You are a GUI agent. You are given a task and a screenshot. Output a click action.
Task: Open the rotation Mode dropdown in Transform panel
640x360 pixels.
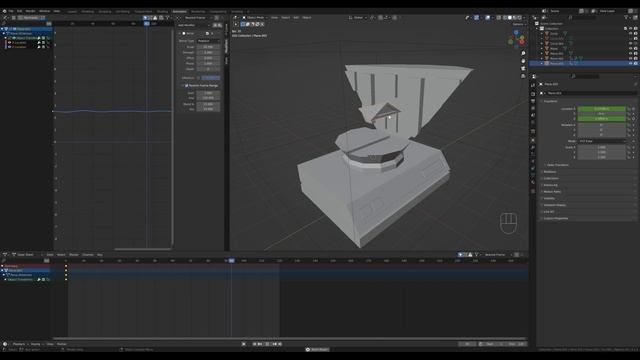tap(601, 141)
